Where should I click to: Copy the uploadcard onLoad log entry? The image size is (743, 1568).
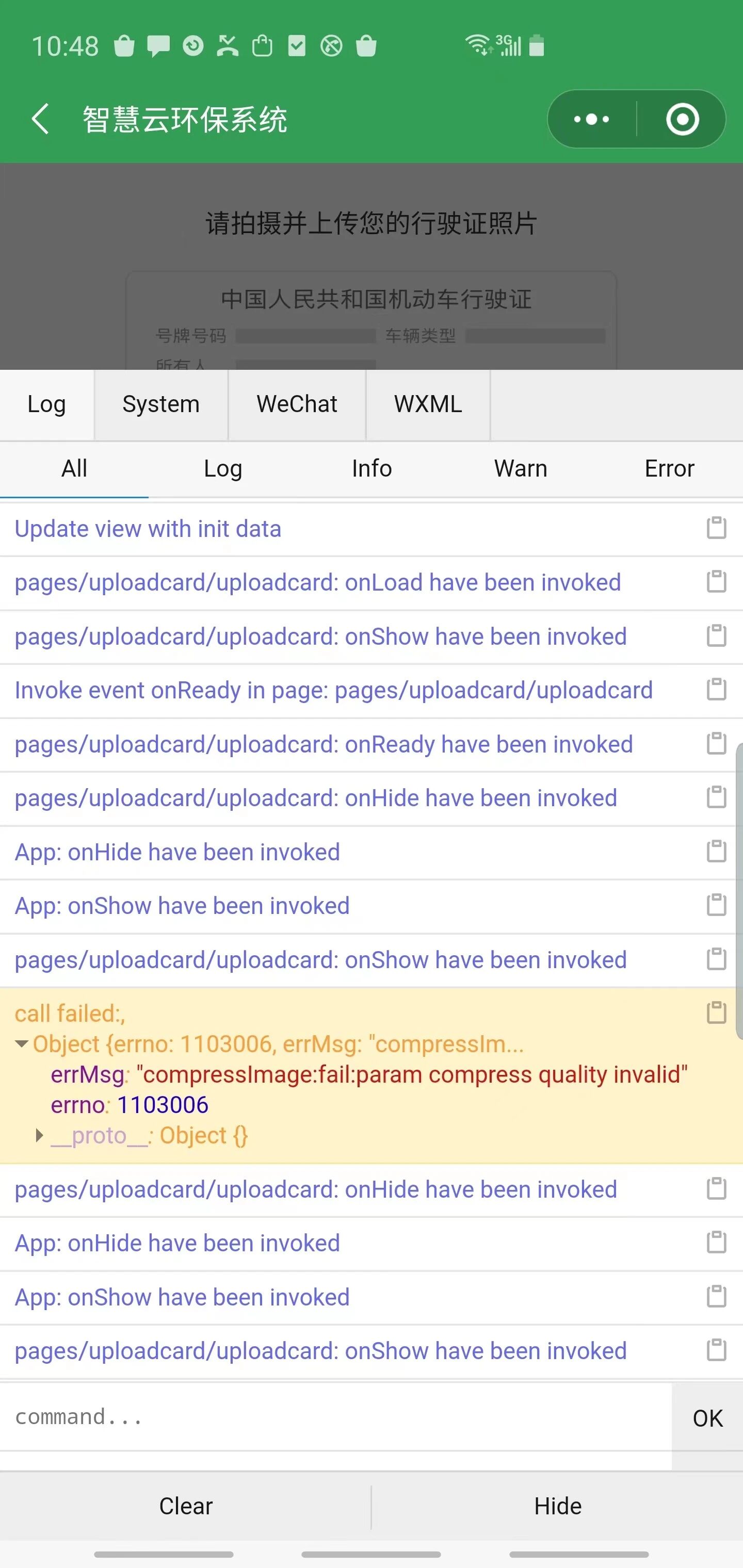coord(716,582)
